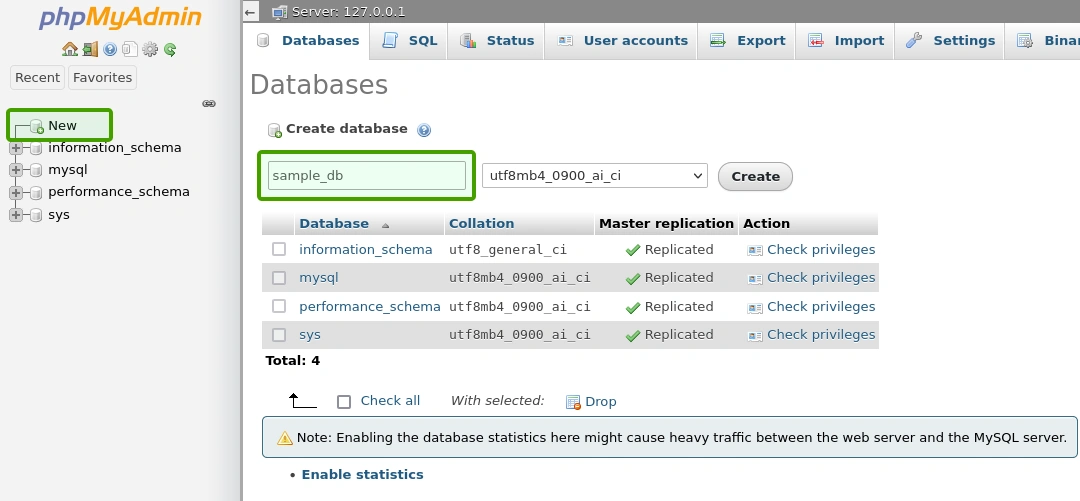
Task: Click the Total: 4 text
Action: click(x=293, y=360)
